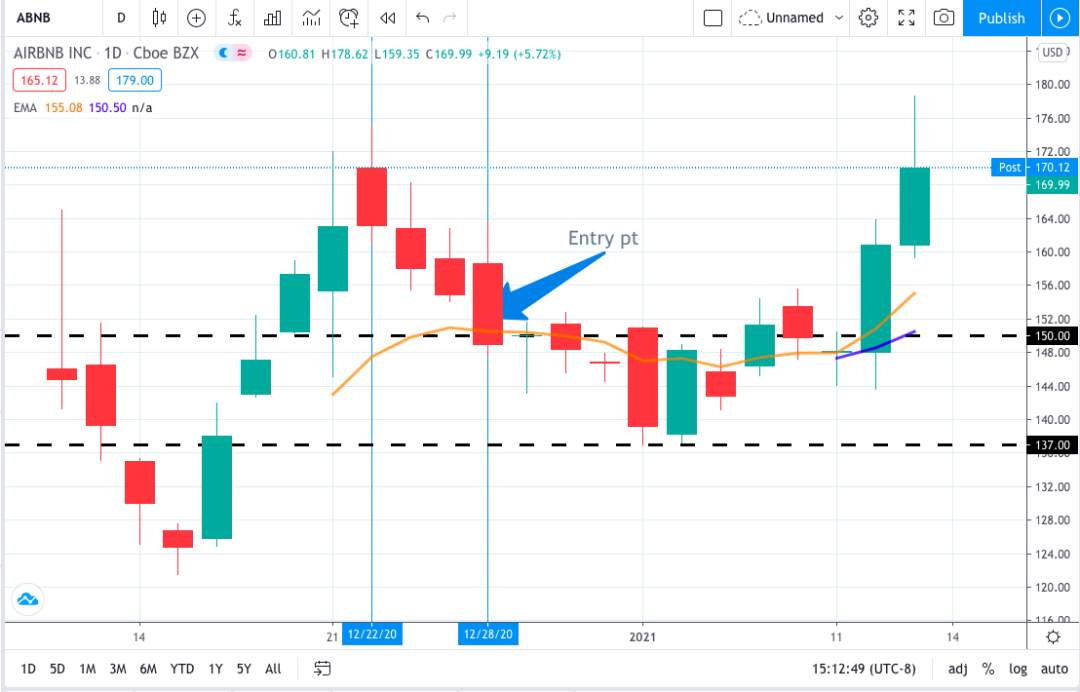1080x692 pixels.
Task: Click the 179.00 buy price box
Action: coord(135,80)
